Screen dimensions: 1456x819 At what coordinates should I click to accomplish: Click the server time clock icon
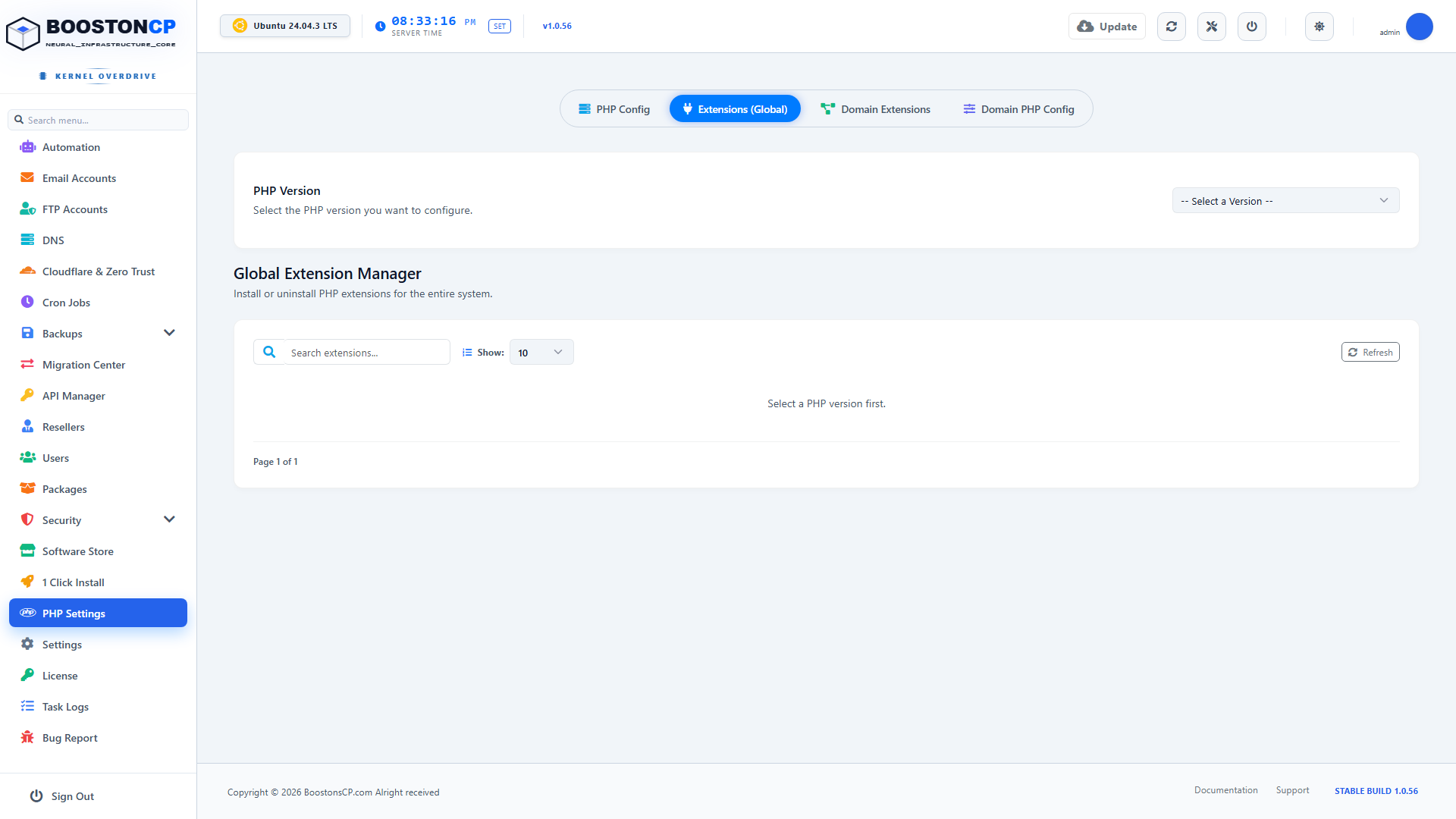tap(380, 27)
